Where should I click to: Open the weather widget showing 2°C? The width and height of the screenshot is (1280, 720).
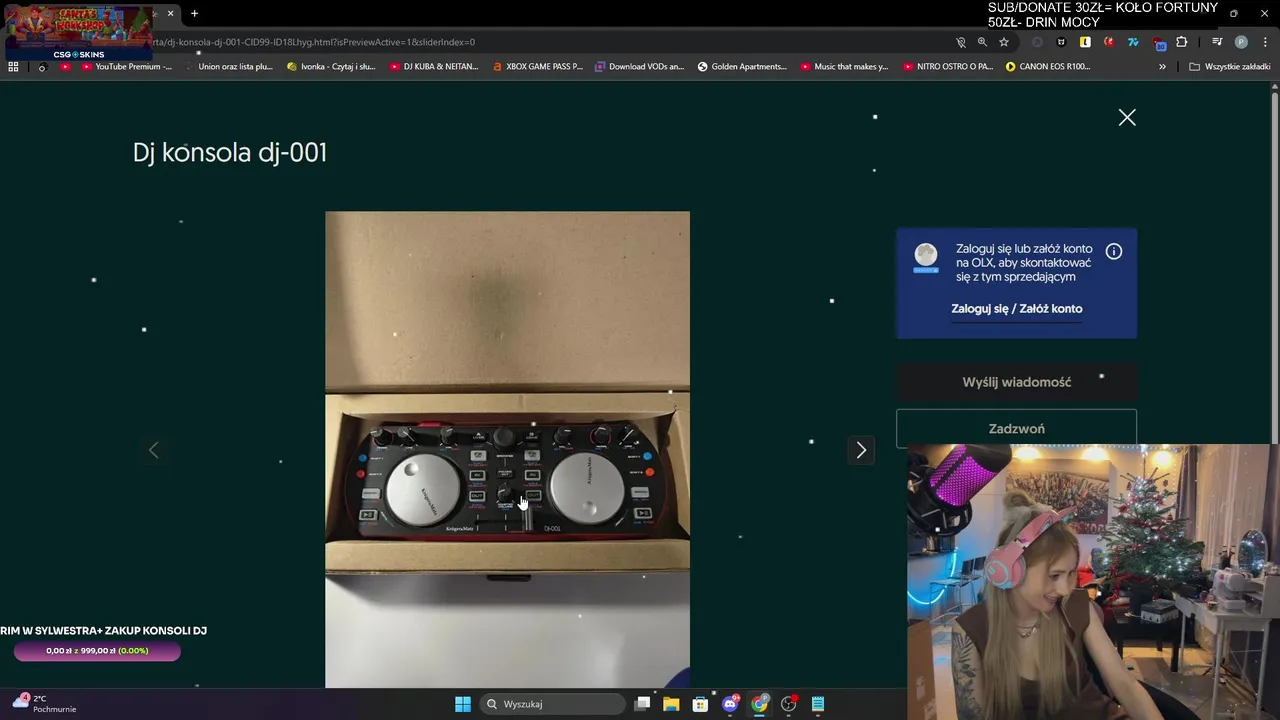45,704
